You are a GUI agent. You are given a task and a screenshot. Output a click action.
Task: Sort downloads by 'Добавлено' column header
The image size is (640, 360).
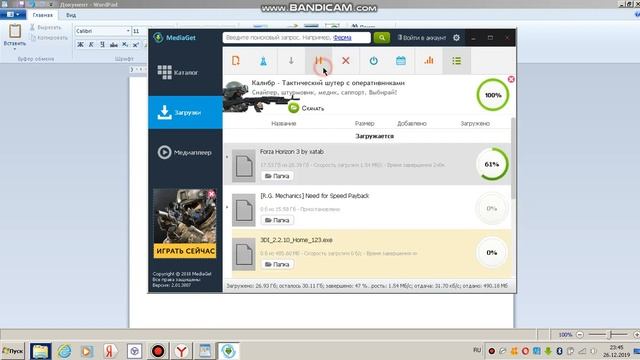click(412, 123)
